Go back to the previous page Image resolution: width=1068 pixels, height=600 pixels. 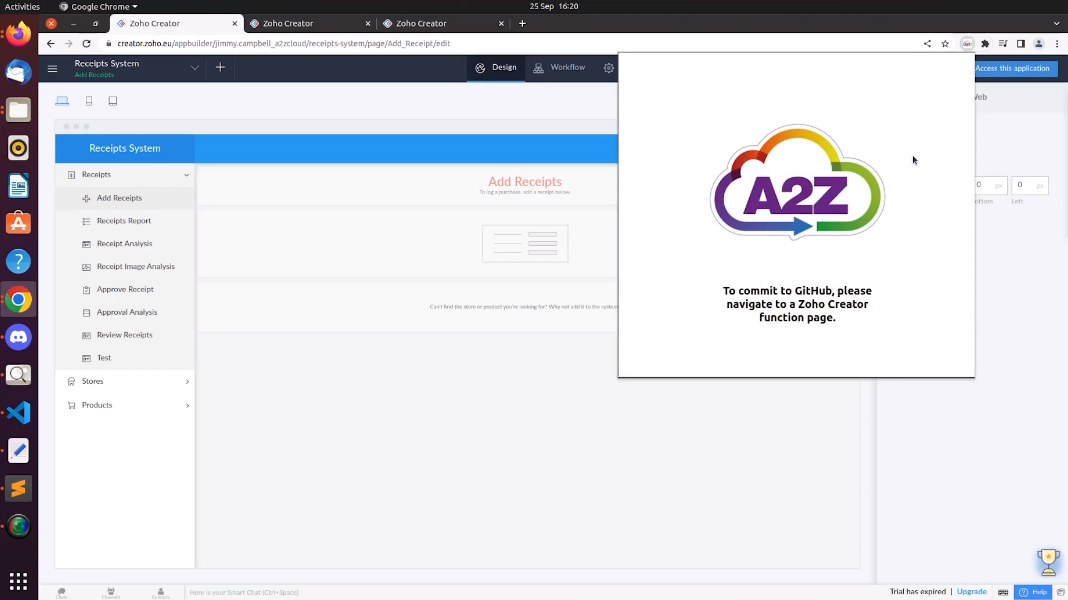(50, 44)
